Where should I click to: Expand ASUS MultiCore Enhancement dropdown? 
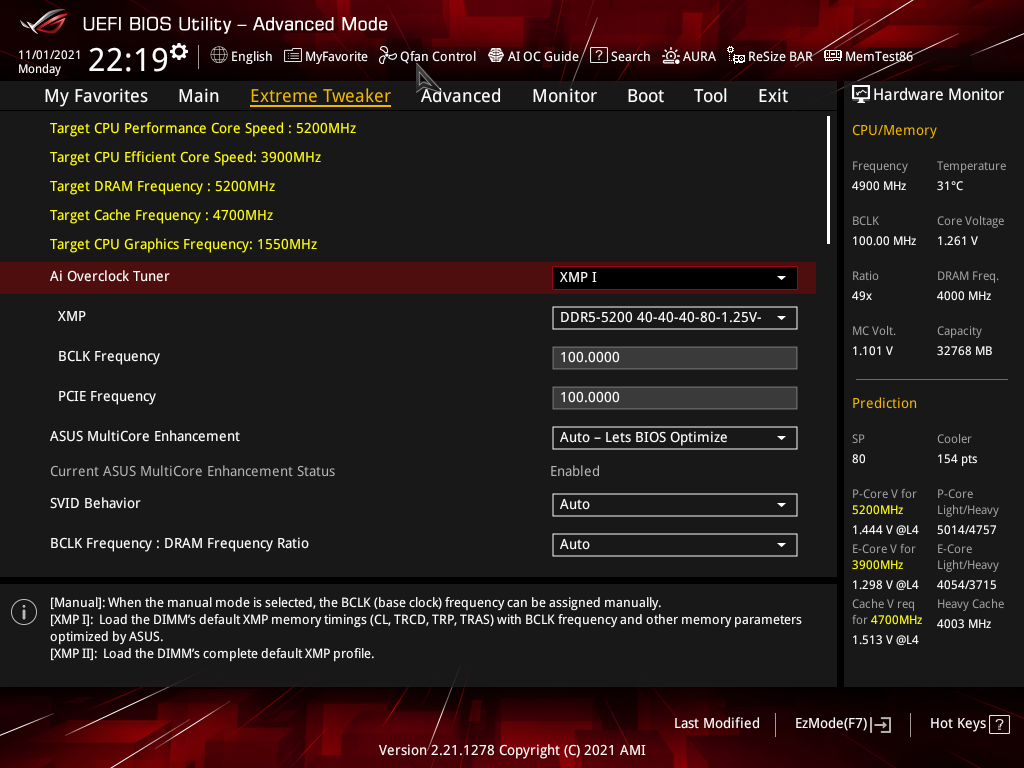pos(675,438)
